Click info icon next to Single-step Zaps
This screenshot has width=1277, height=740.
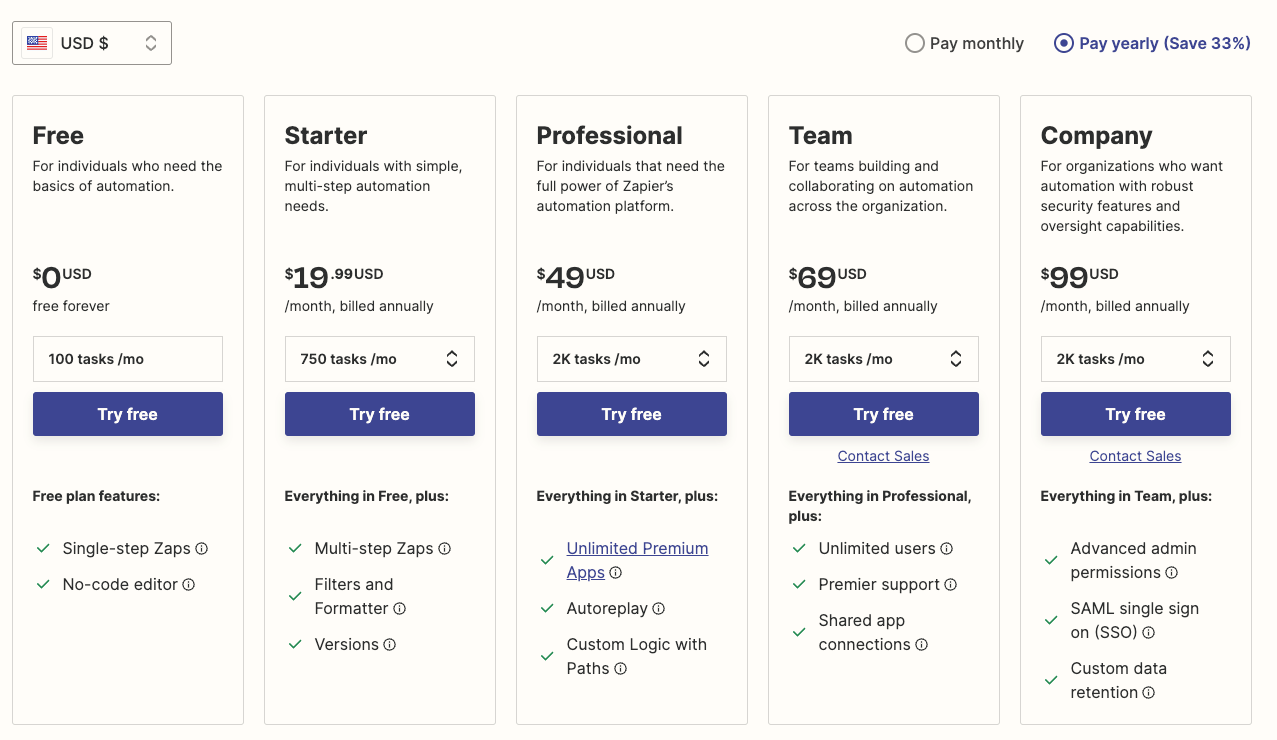(202, 549)
